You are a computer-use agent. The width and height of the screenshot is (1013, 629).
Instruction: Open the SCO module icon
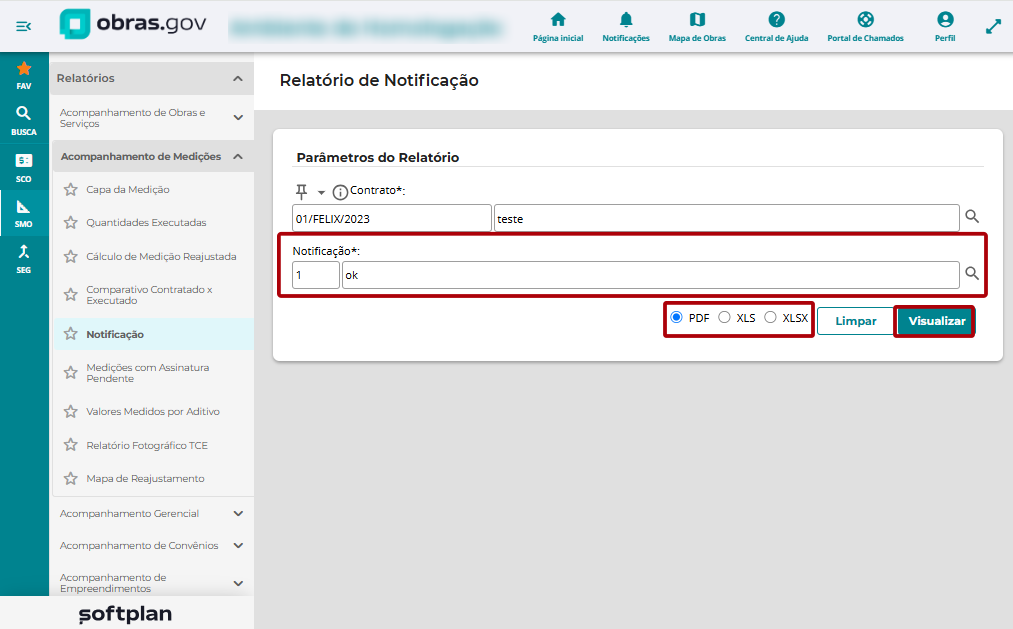pyautogui.click(x=24, y=167)
